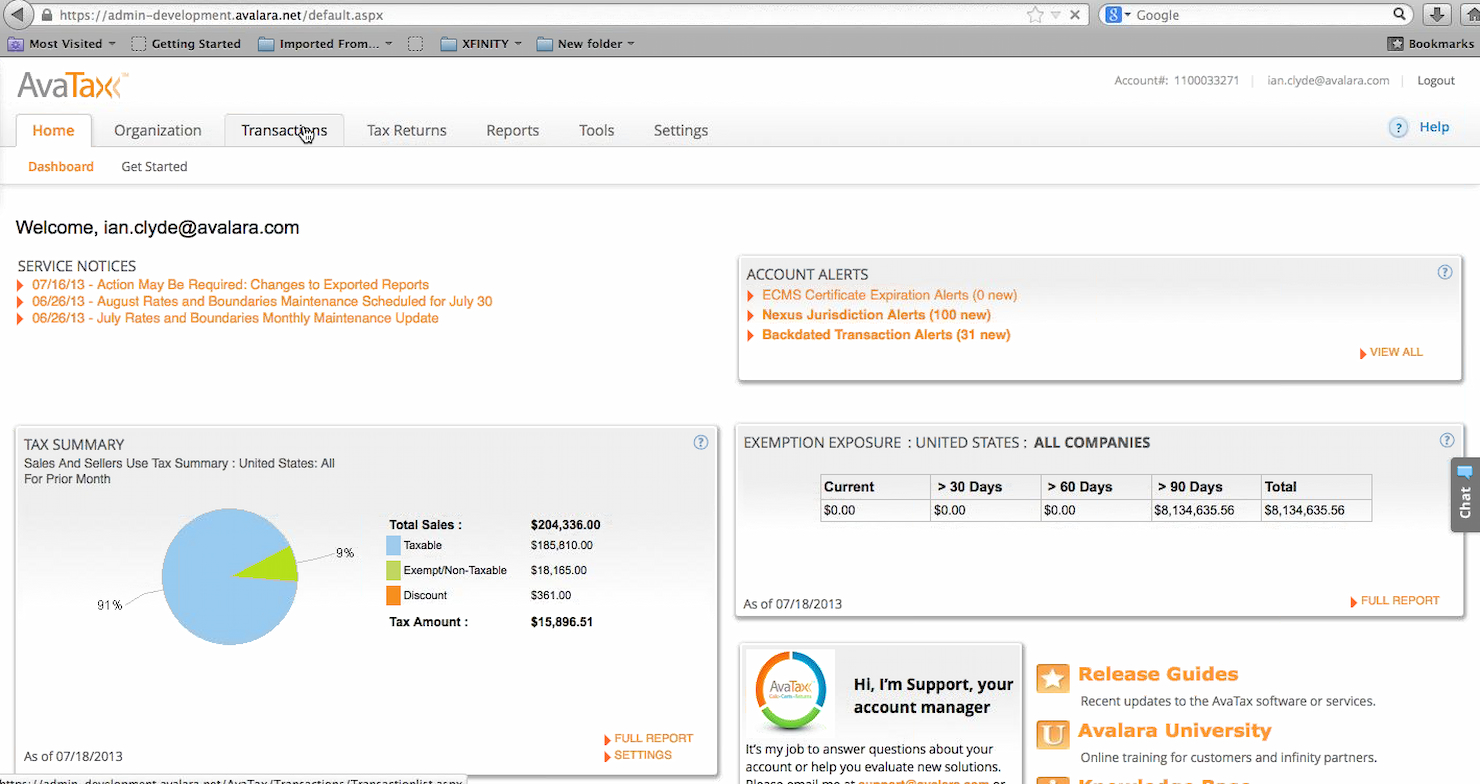The image size is (1480, 784).
Task: Click Account Alerts help question icon
Action: pyautogui.click(x=1445, y=272)
